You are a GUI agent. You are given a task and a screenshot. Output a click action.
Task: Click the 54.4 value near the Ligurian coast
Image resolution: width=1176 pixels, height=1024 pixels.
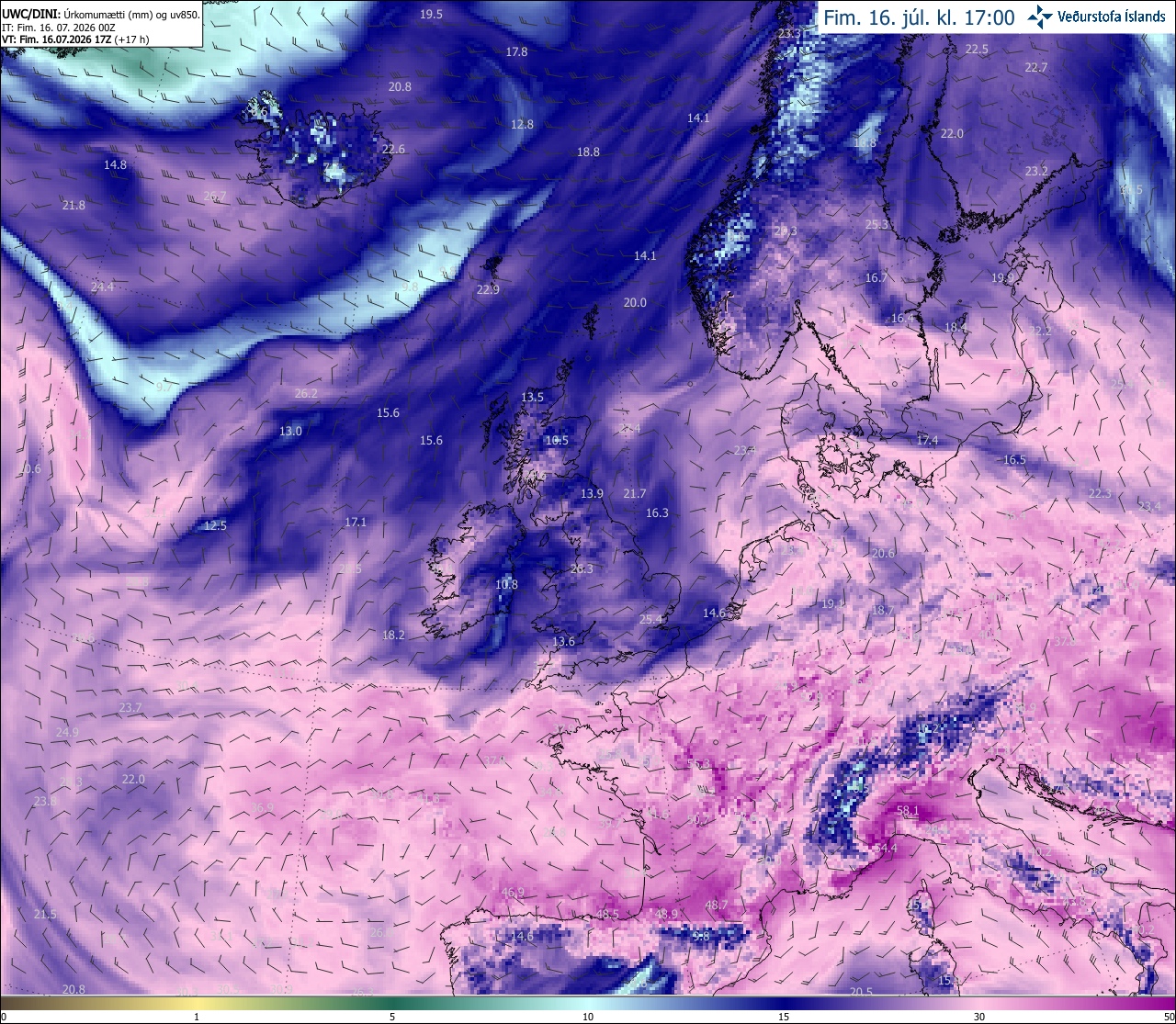(886, 848)
